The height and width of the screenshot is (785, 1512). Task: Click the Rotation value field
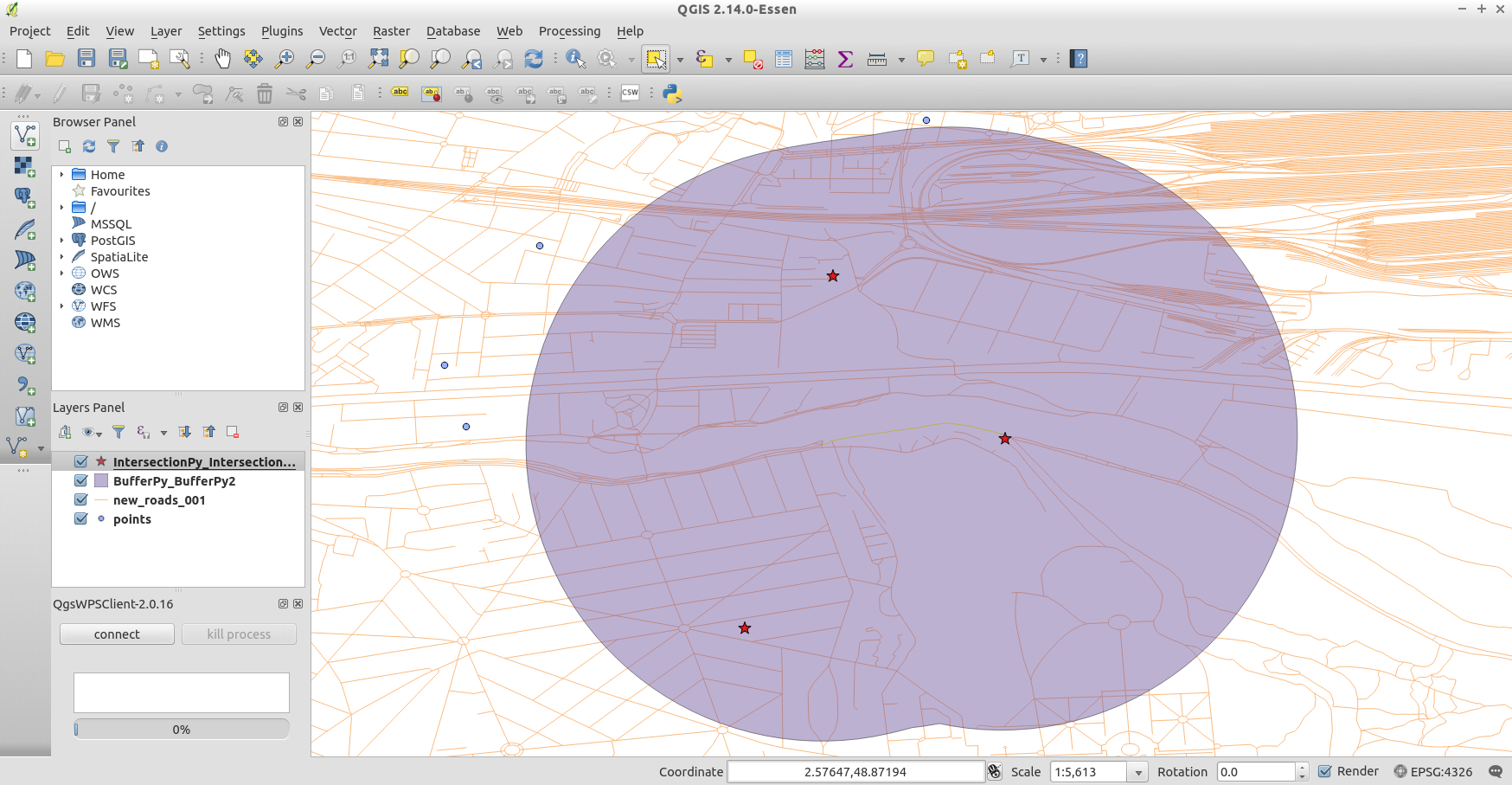[1257, 772]
